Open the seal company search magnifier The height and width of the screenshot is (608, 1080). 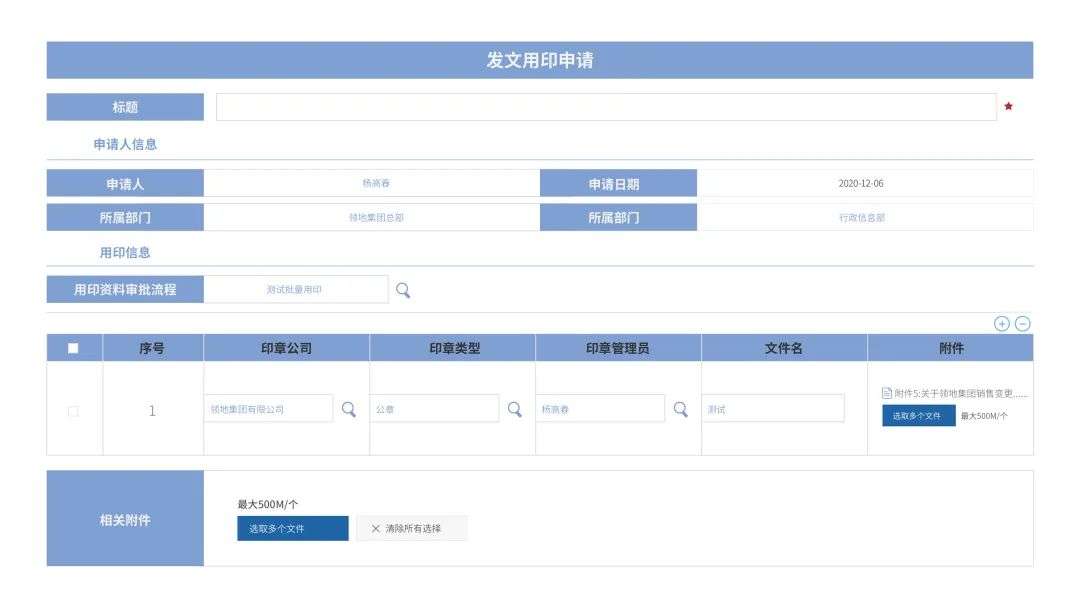click(x=350, y=408)
